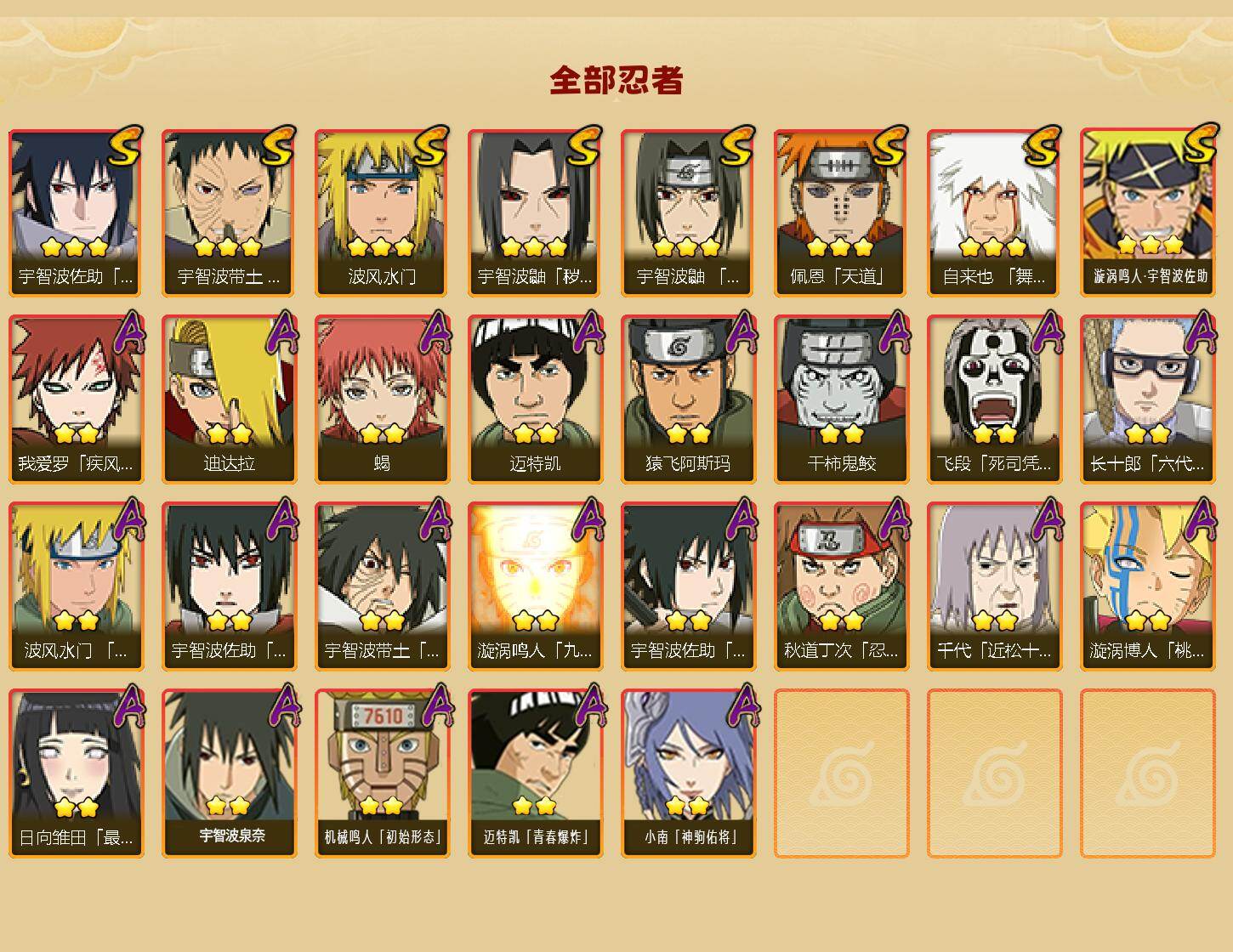Screen dimensions: 1233x952
Task: Pick the 干柿鬼鲛 ninja card
Action: click(841, 399)
